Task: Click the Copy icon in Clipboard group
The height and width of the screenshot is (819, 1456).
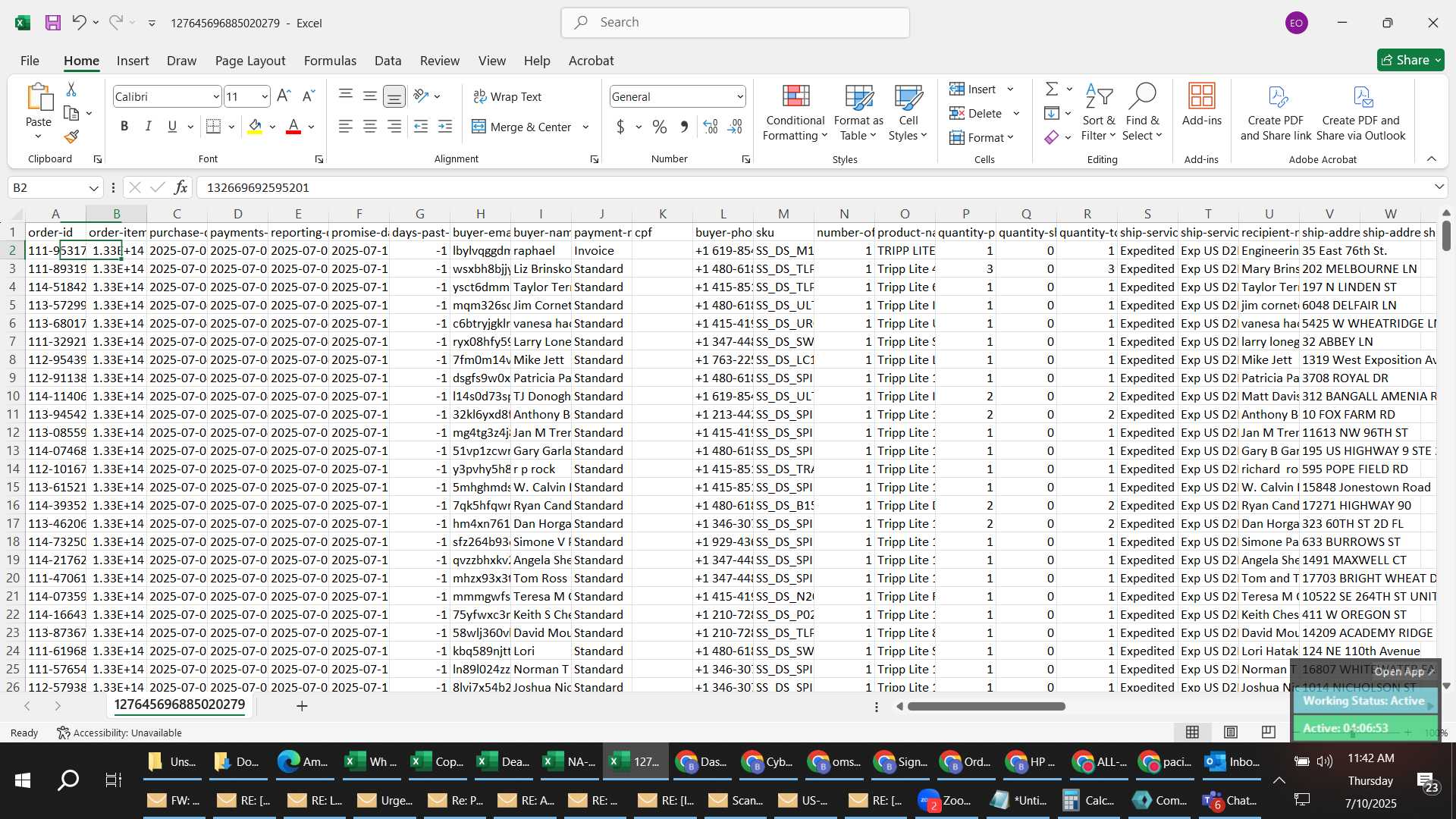Action: [71, 113]
